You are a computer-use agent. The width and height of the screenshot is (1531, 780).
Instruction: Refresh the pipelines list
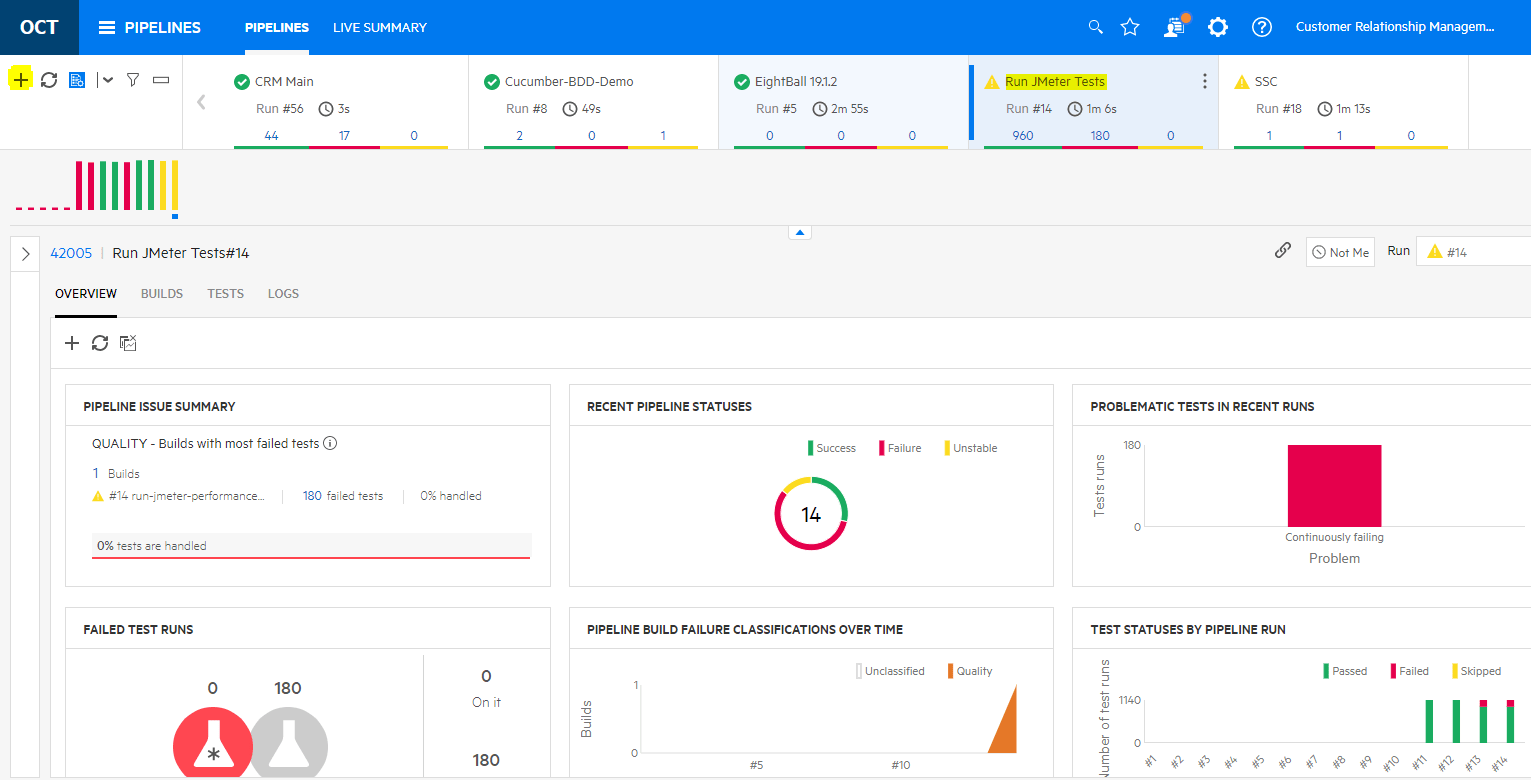49,80
